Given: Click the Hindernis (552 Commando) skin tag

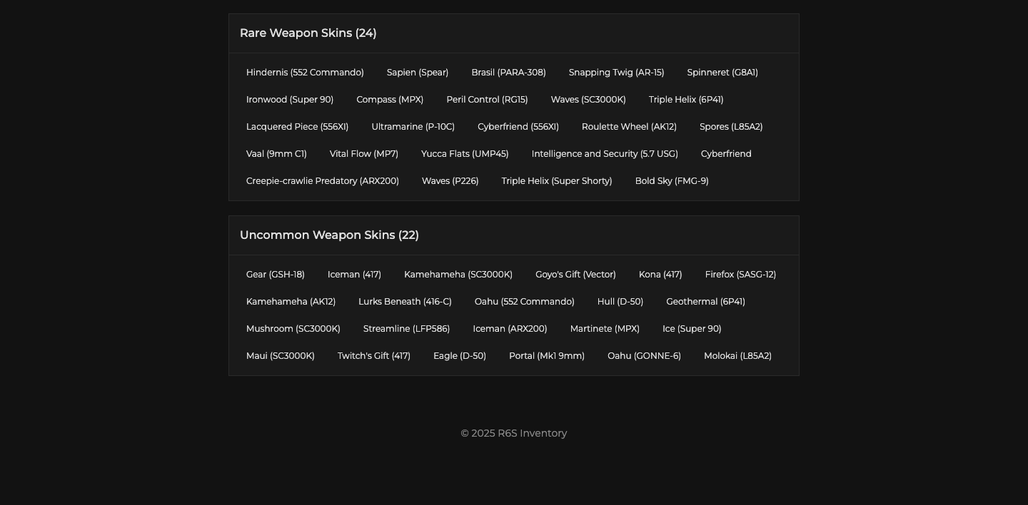Looking at the screenshot, I should click(x=305, y=73).
